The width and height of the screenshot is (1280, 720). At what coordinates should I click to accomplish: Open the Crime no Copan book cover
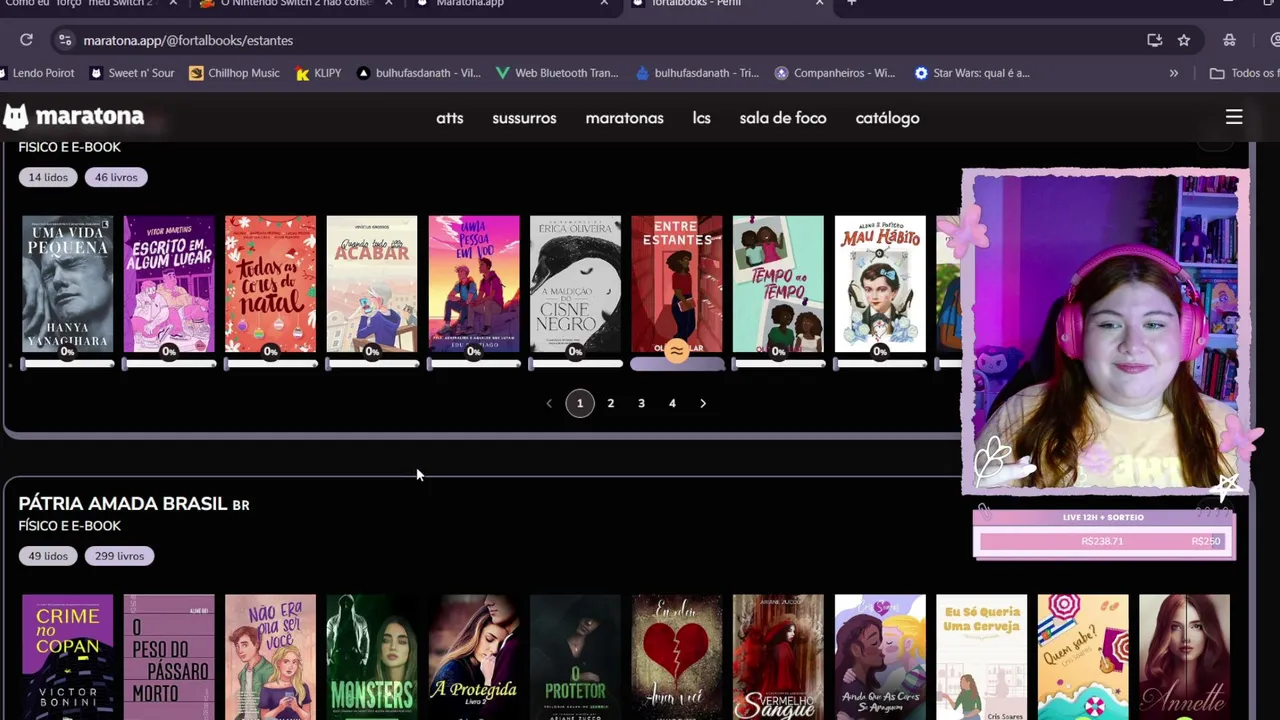(68, 657)
